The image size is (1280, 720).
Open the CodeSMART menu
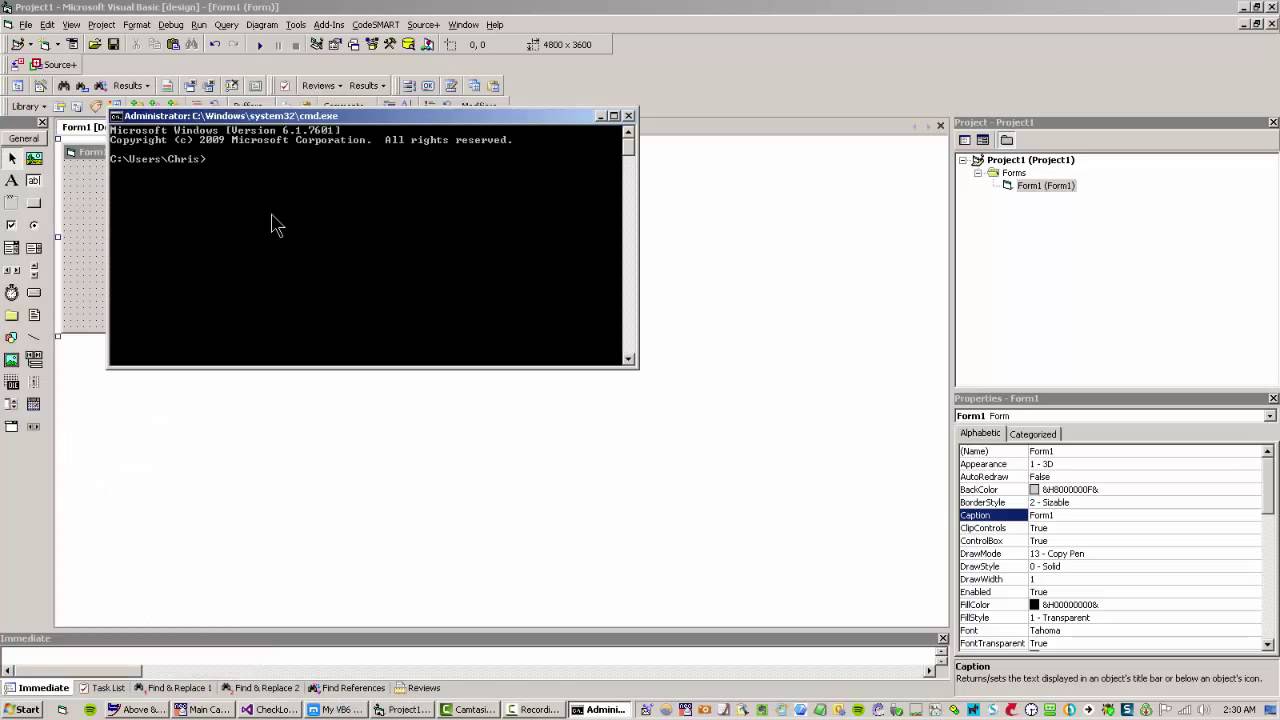[375, 25]
